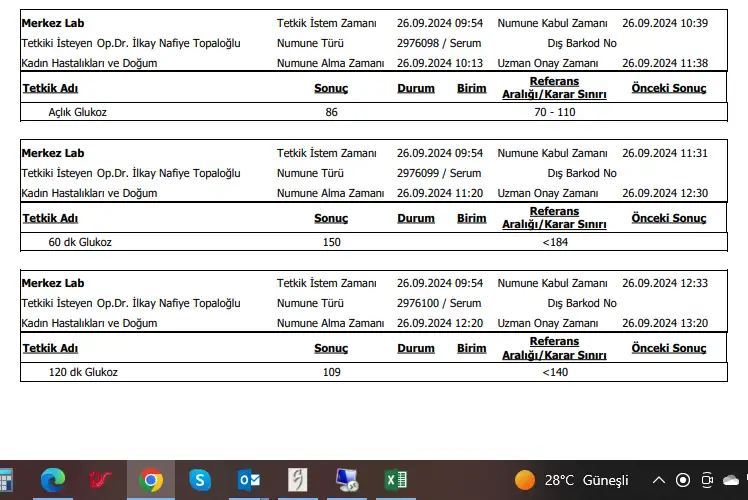Click first table's Tetkik Adı header

[x=50, y=88]
